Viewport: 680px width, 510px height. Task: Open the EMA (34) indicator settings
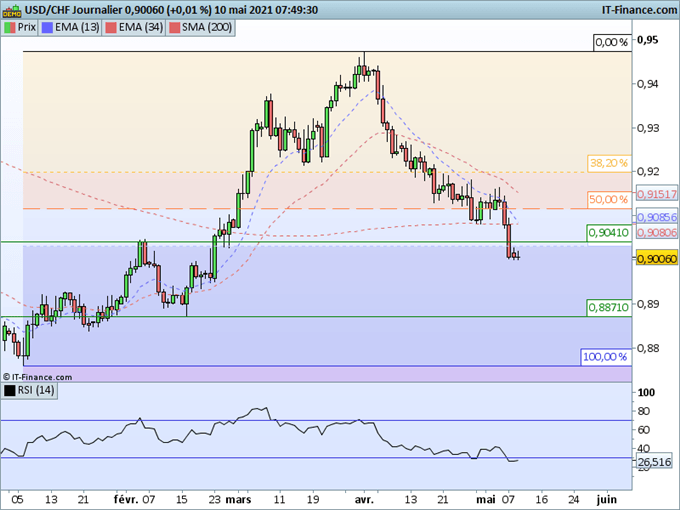134,27
